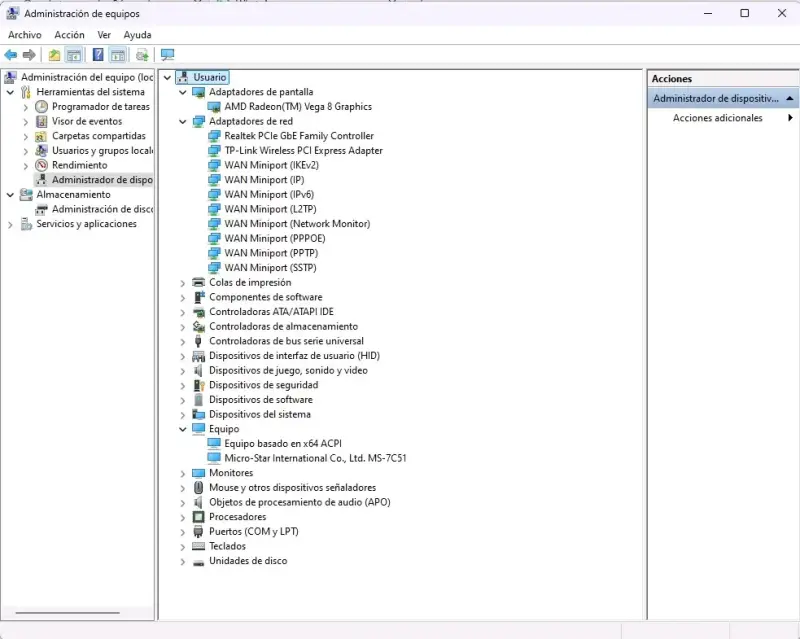The width and height of the screenshot is (800, 639).
Task: Open Acciones adicionales submenu
Action: click(x=723, y=118)
